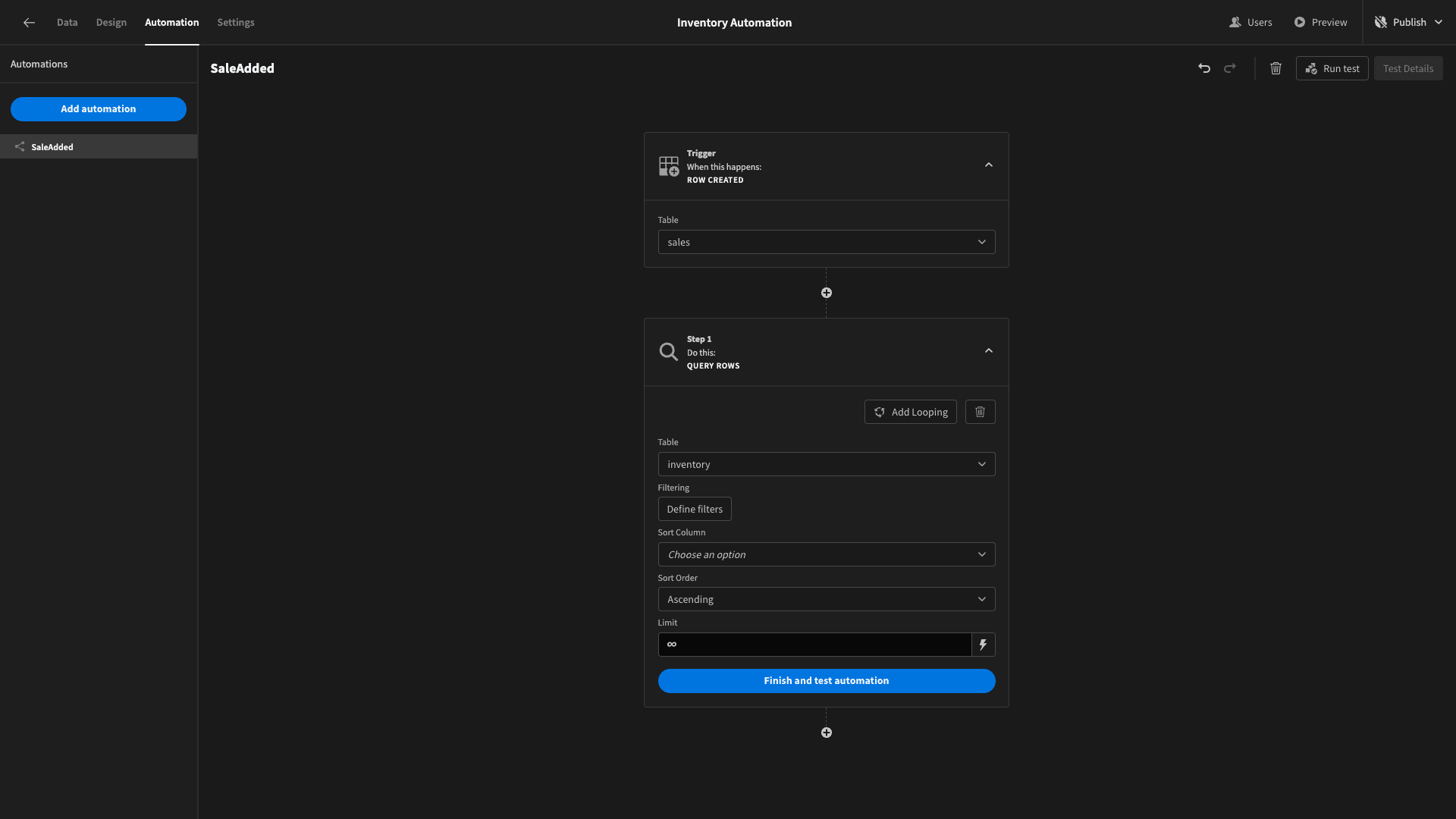Viewport: 1456px width, 819px height.
Task: Click the Users people icon
Action: coord(1235,23)
